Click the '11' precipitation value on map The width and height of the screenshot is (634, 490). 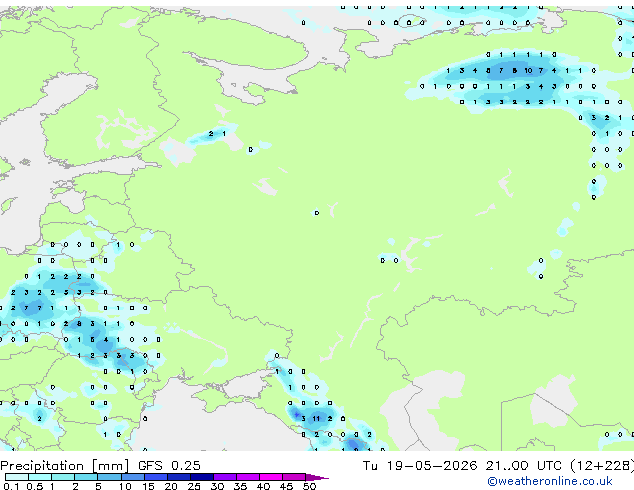point(316,418)
